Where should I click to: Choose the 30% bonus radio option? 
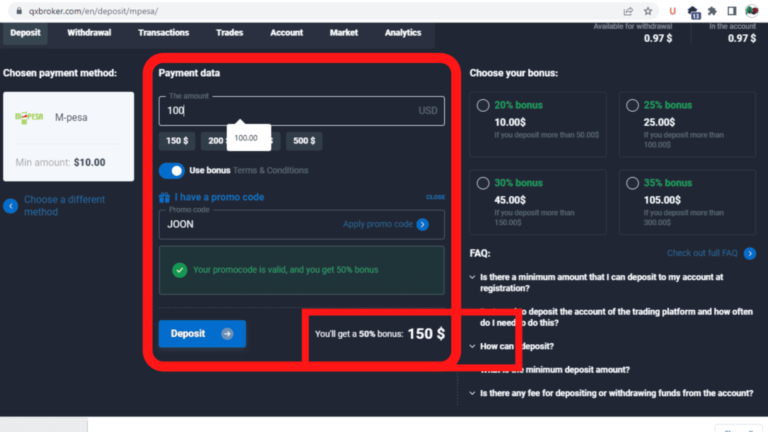(x=483, y=183)
